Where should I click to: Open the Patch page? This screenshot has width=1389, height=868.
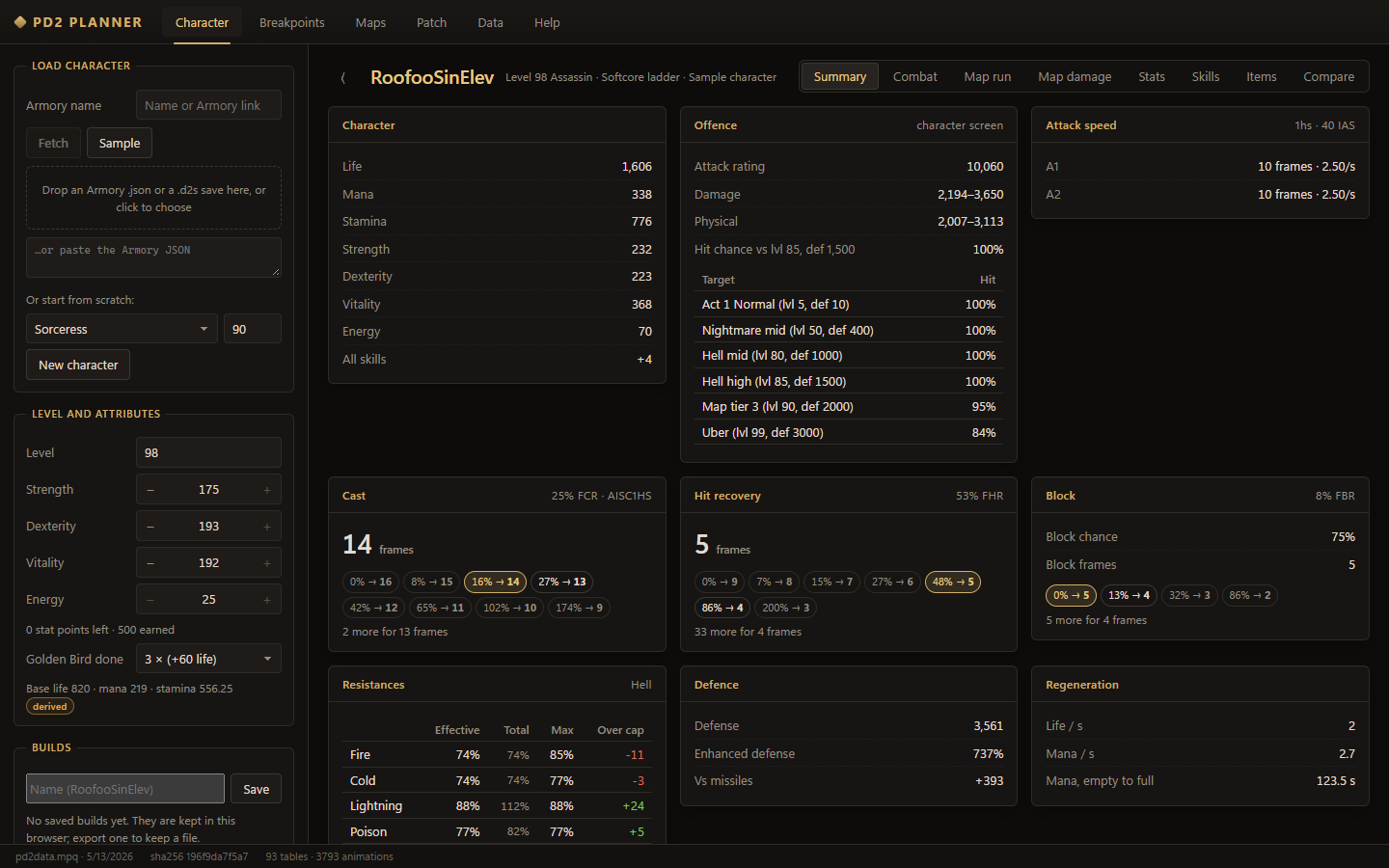pyautogui.click(x=431, y=22)
